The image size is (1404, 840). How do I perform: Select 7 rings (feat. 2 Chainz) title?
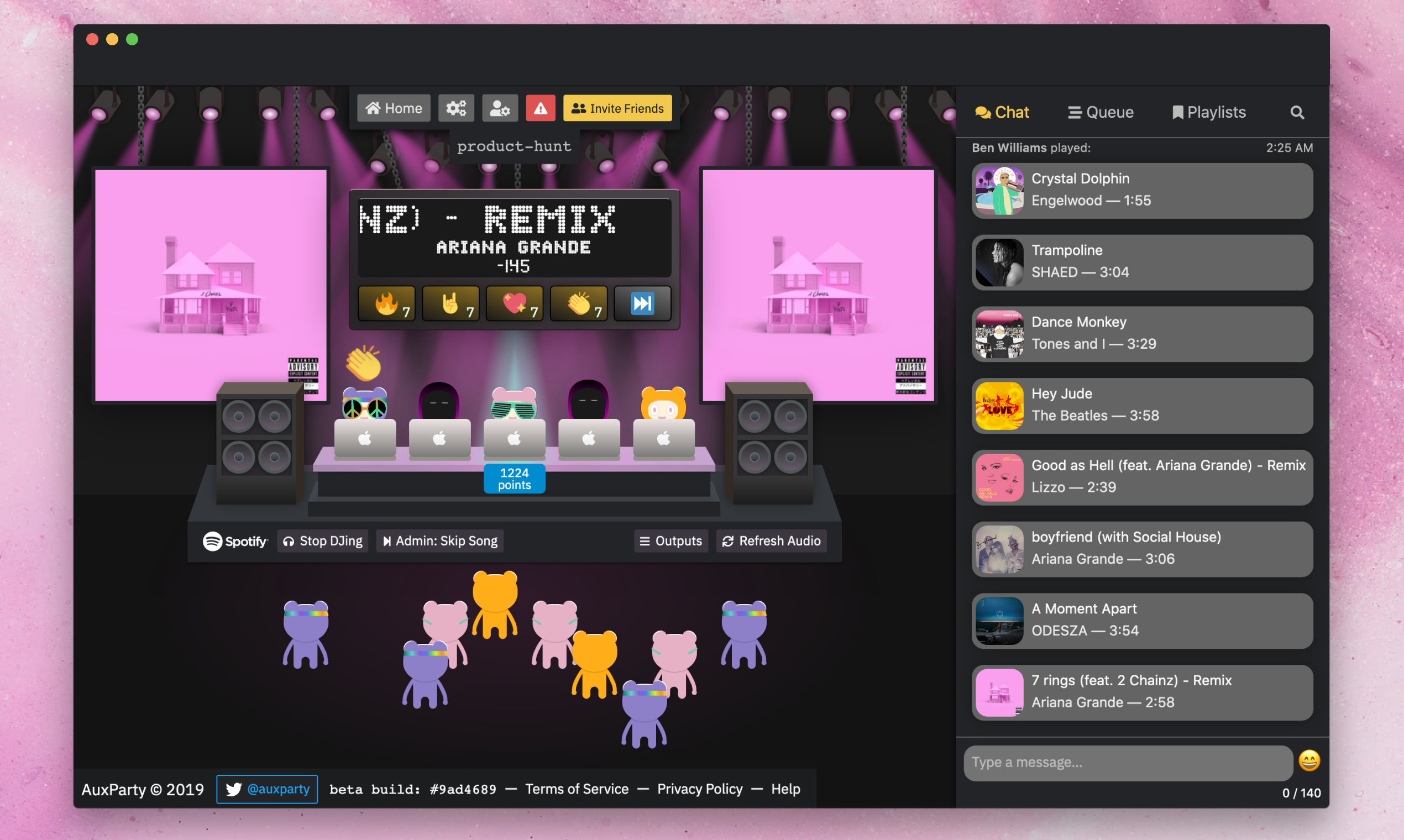click(1131, 680)
